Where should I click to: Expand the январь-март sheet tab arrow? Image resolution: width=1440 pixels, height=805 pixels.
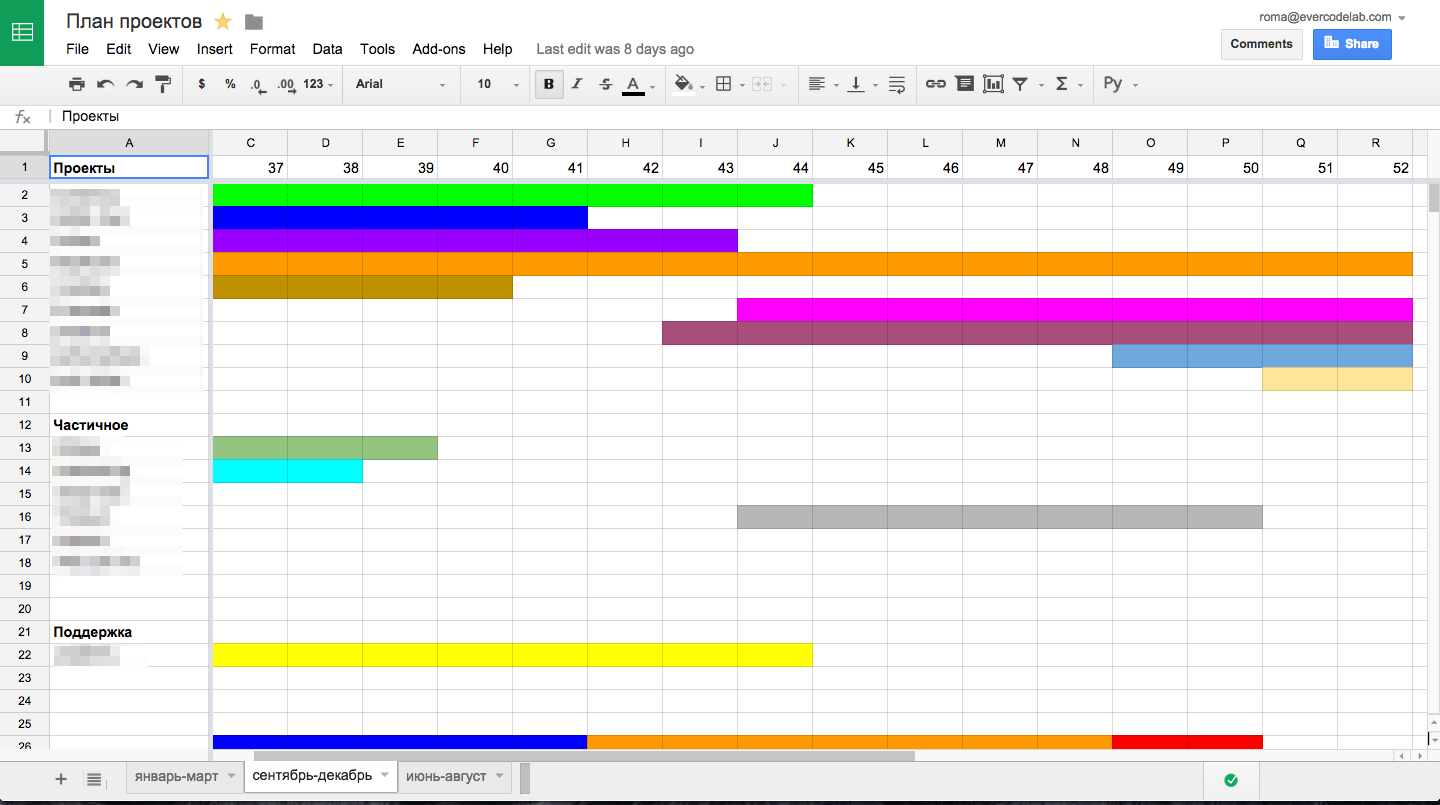232,776
